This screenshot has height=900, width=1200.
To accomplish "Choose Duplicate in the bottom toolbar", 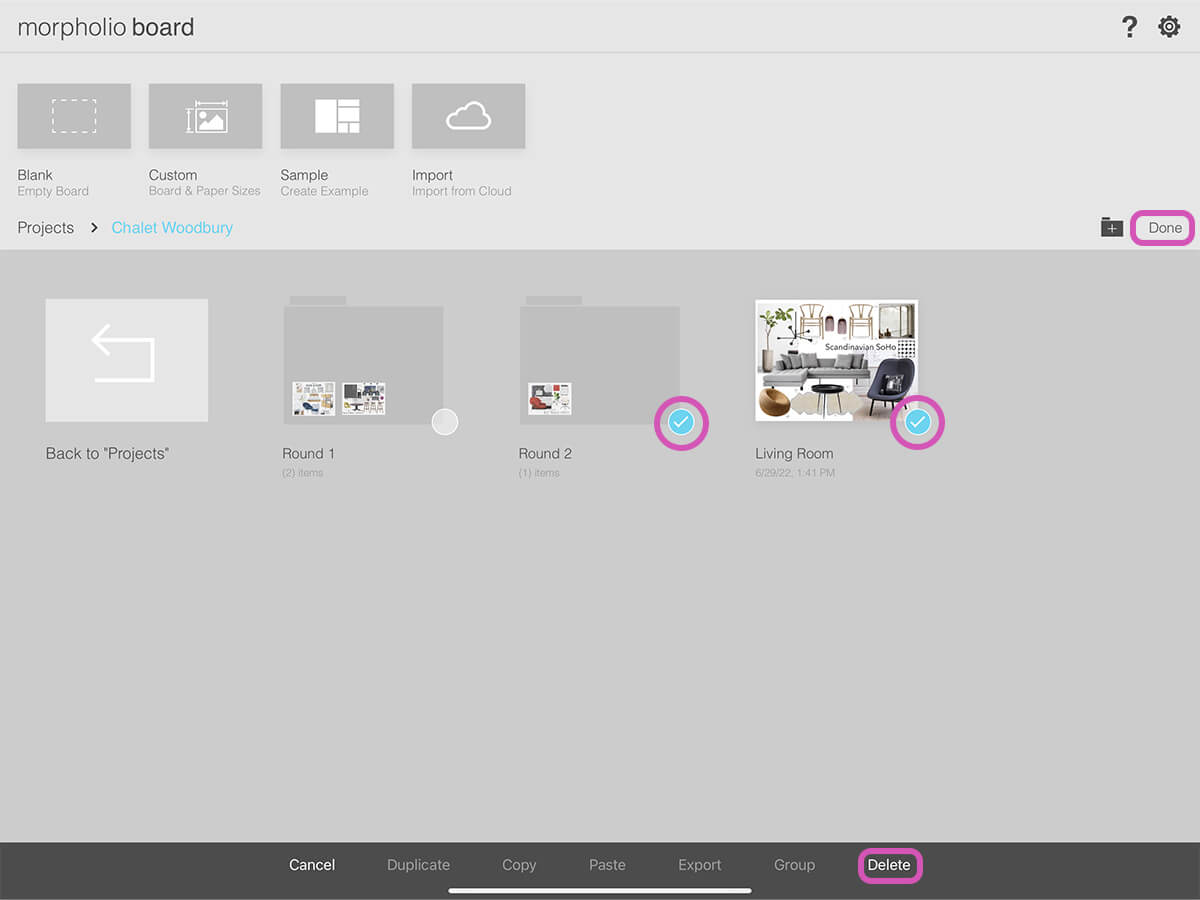I will point(418,865).
